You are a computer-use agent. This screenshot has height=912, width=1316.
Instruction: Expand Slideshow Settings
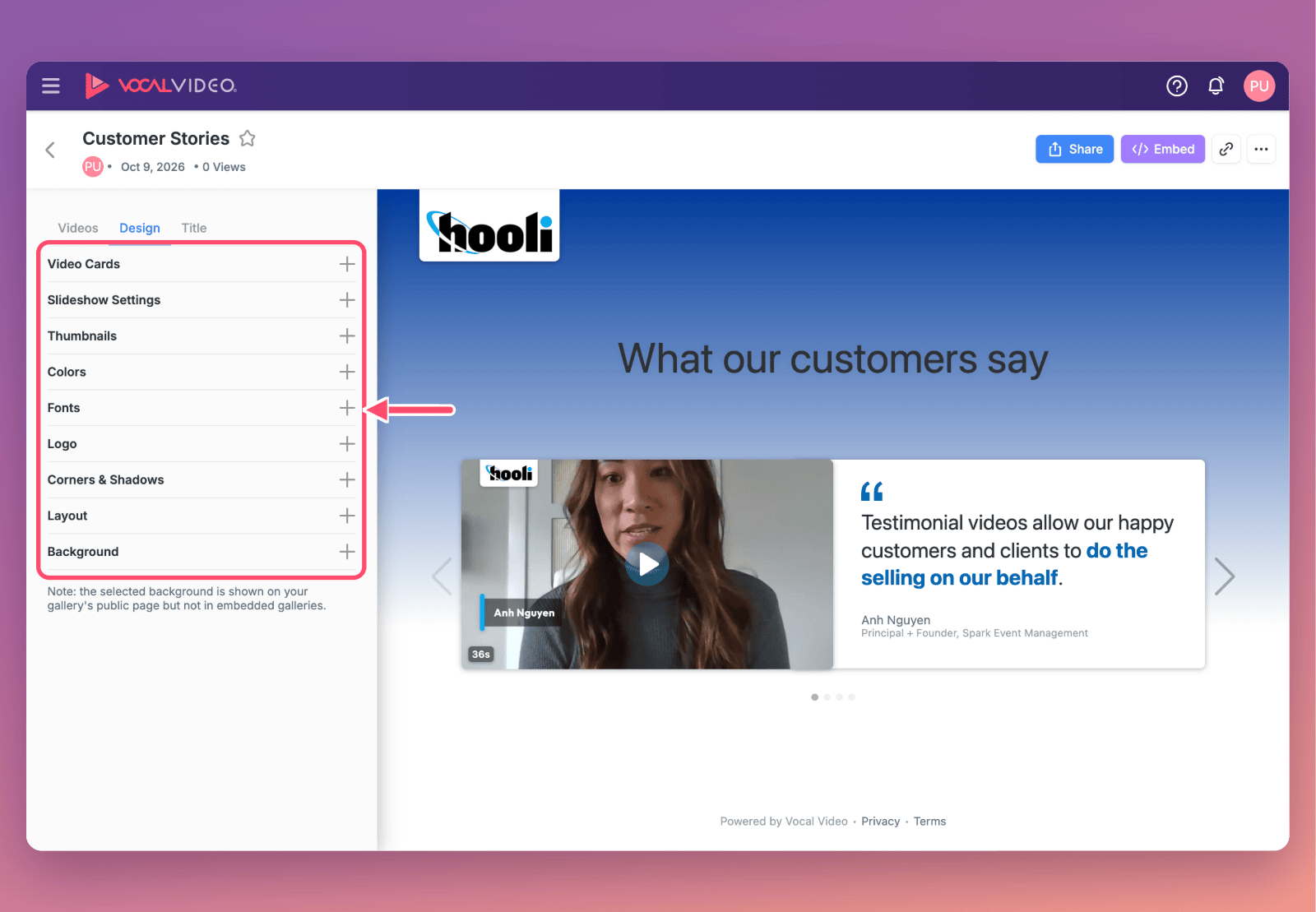click(x=202, y=300)
